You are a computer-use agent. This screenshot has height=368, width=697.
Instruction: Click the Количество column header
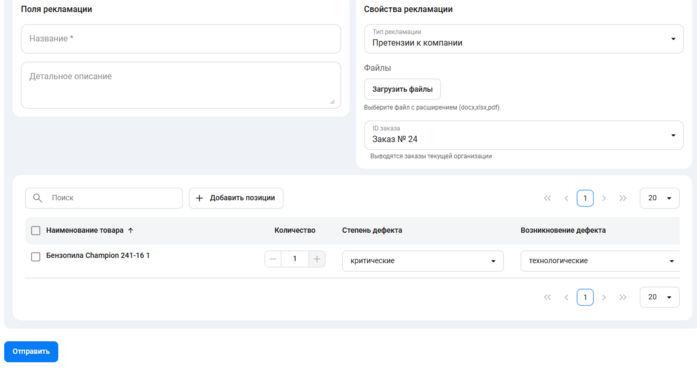[295, 230]
